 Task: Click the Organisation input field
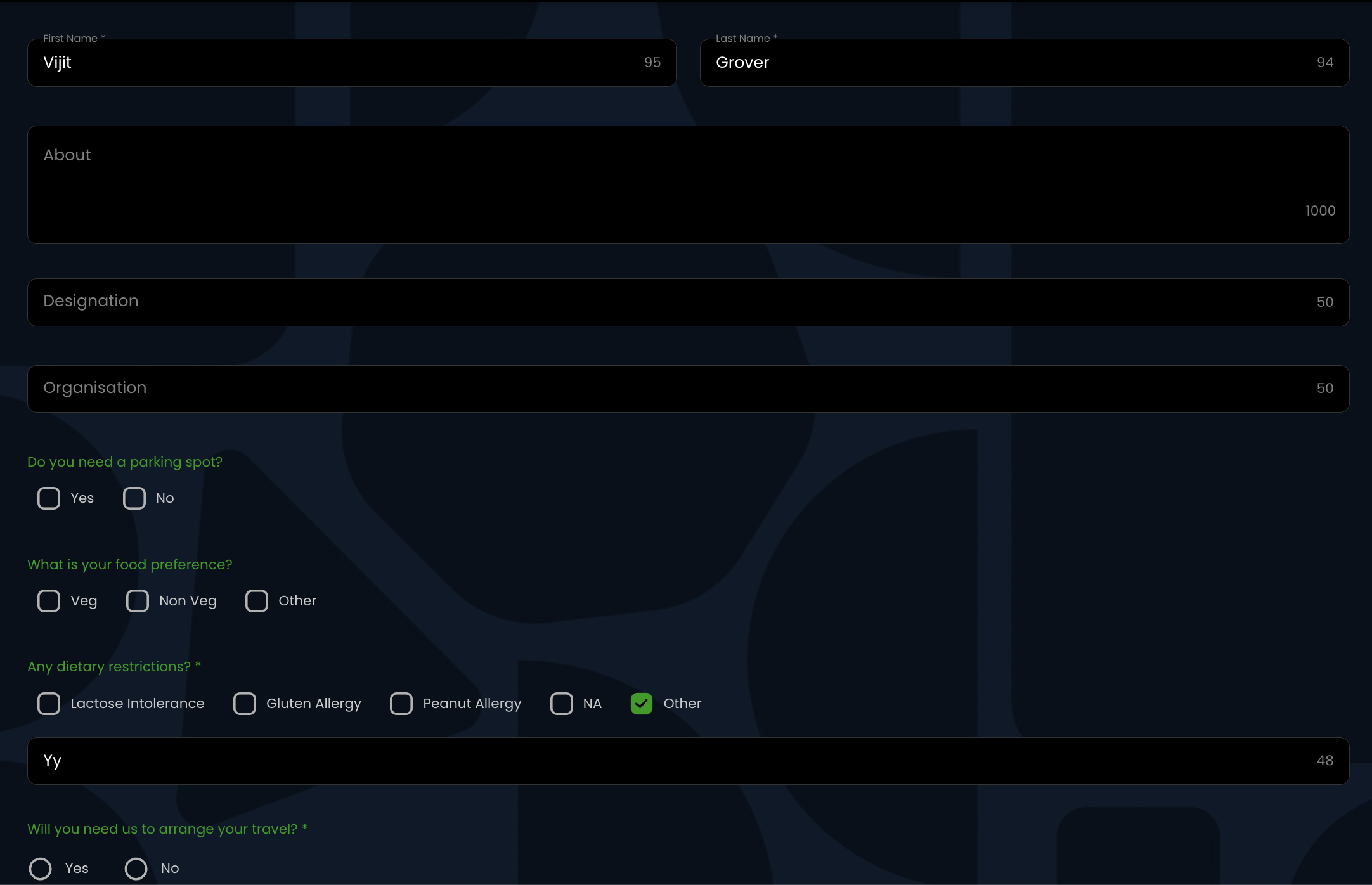[689, 389]
